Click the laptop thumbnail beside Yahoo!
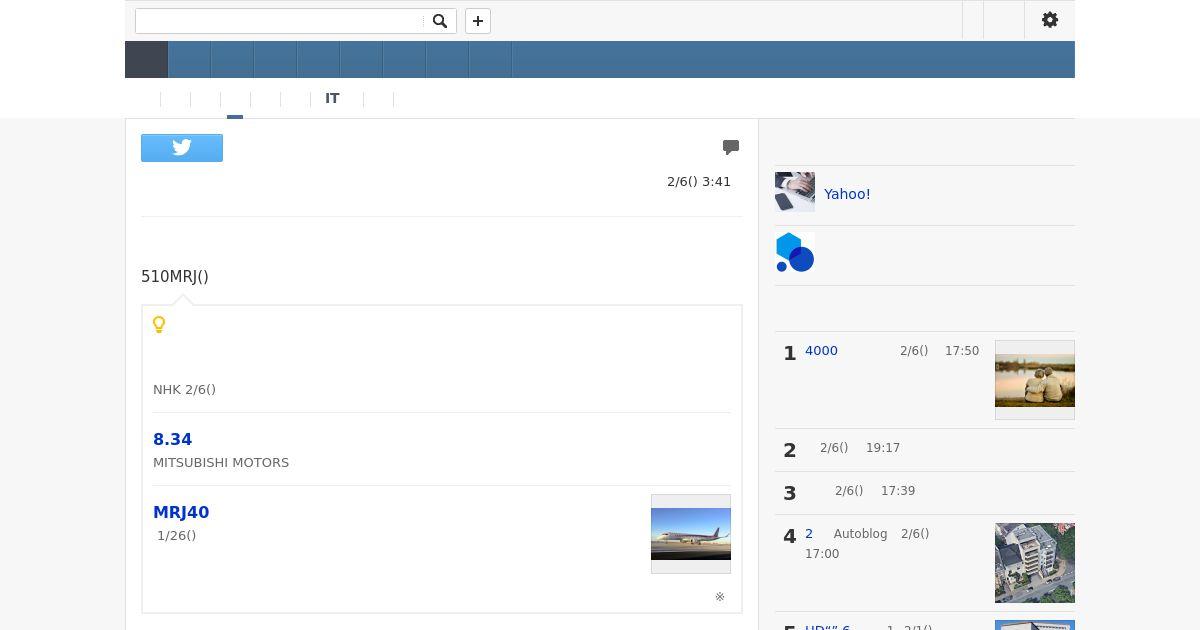 click(795, 192)
